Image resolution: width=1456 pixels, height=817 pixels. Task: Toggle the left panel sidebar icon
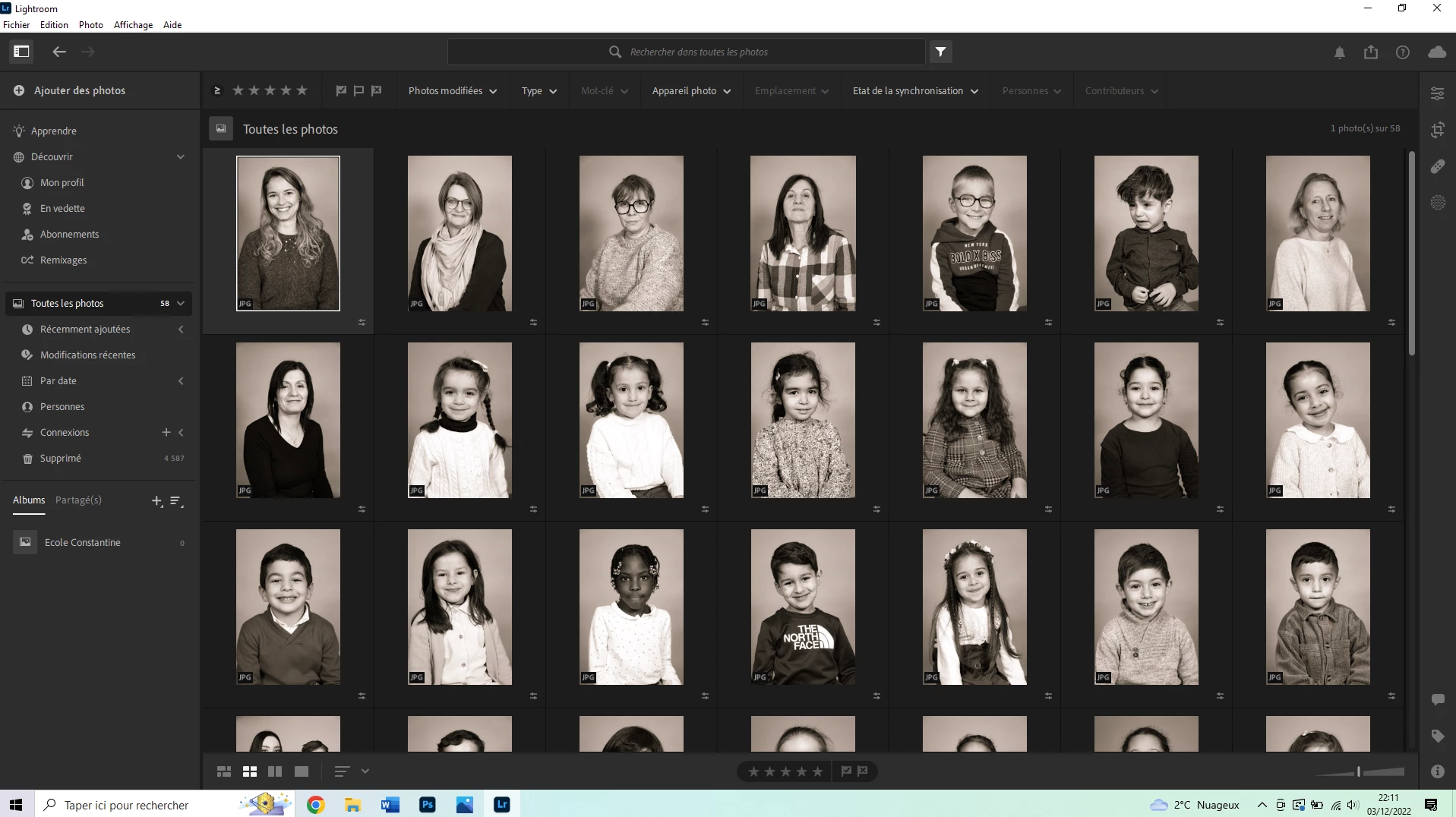[x=21, y=52]
